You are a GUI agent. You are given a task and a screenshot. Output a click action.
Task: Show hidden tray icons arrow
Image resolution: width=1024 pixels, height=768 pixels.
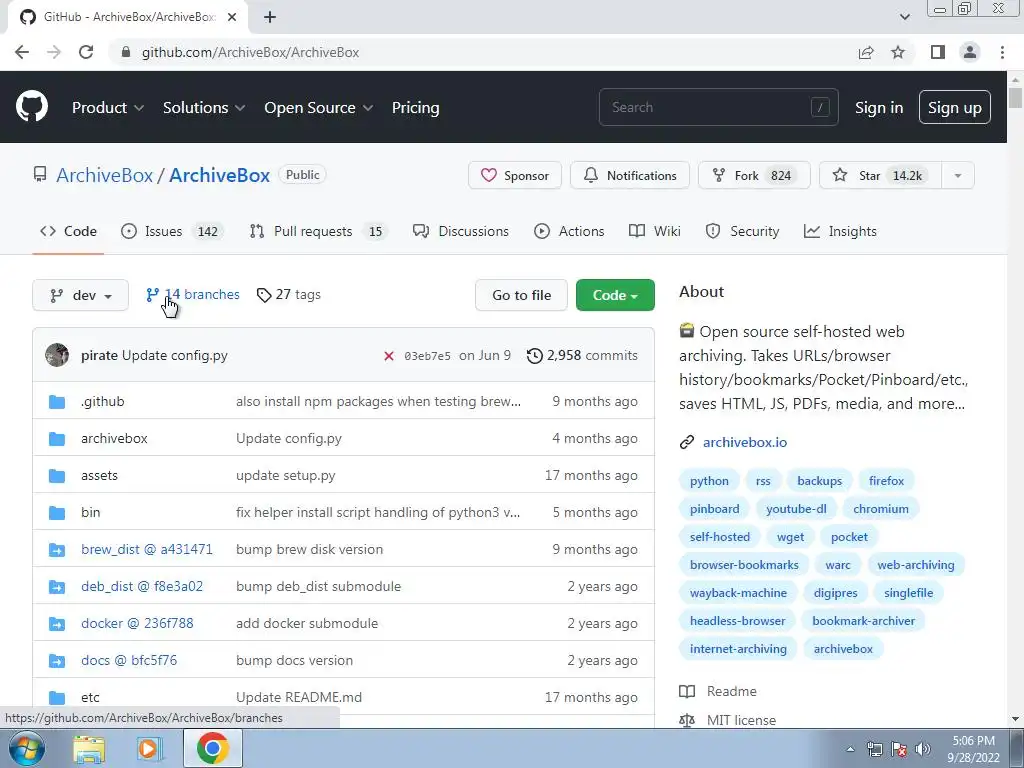pos(850,750)
